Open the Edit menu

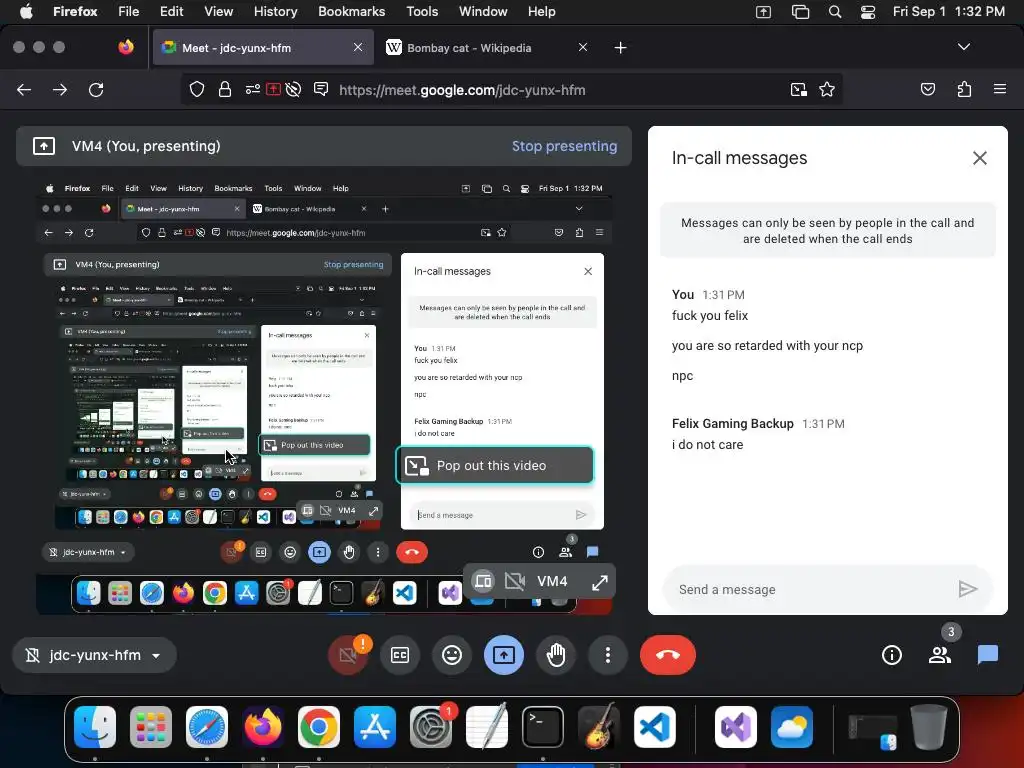[x=171, y=11]
